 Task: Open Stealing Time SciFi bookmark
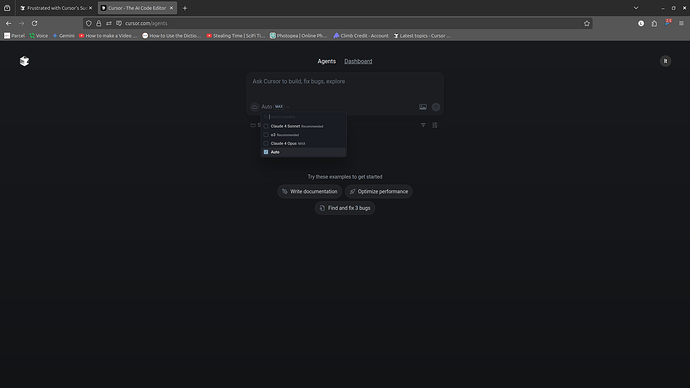(x=236, y=36)
